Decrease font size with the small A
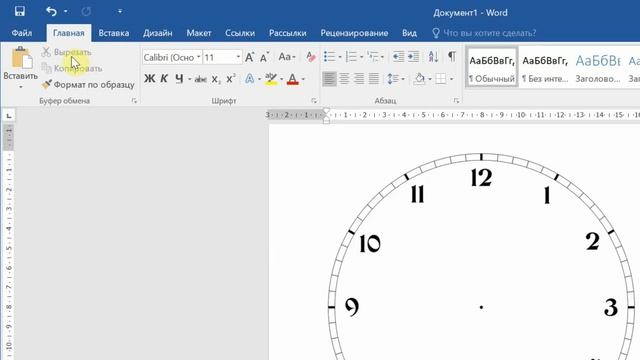This screenshot has height=360, width=640. pyautogui.click(x=264, y=57)
